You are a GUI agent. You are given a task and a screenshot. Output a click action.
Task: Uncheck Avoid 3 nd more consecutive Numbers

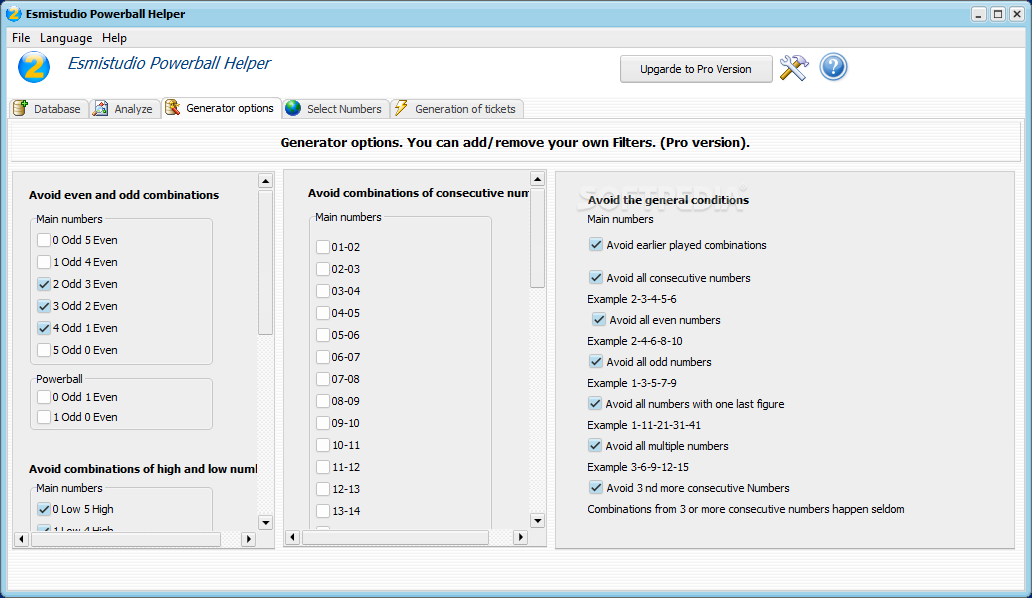pyautogui.click(x=596, y=488)
